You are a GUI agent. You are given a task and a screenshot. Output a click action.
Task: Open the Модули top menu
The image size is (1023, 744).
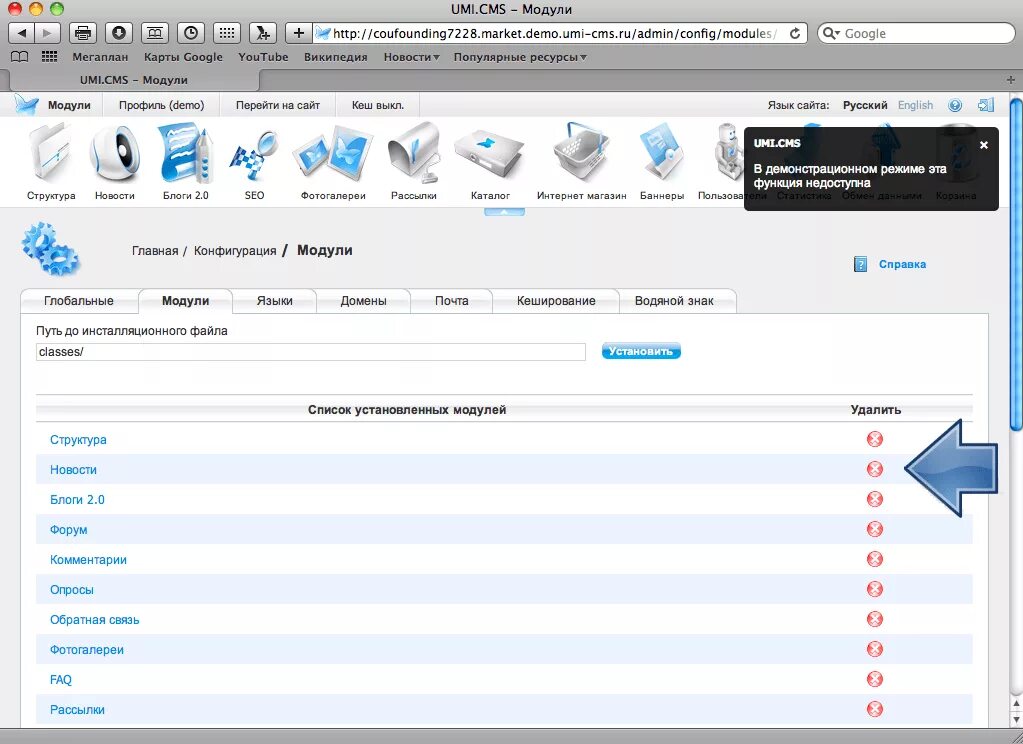pos(69,105)
